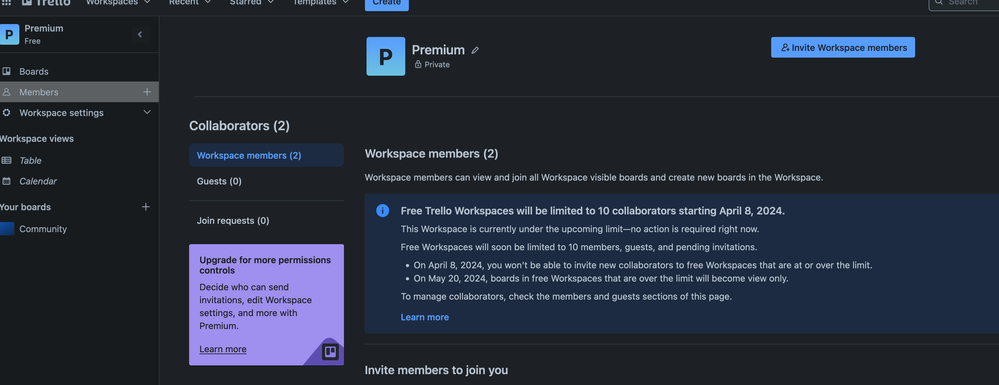Click the Trello logo
Image resolution: width=999 pixels, height=385 pixels.
(46, 2)
